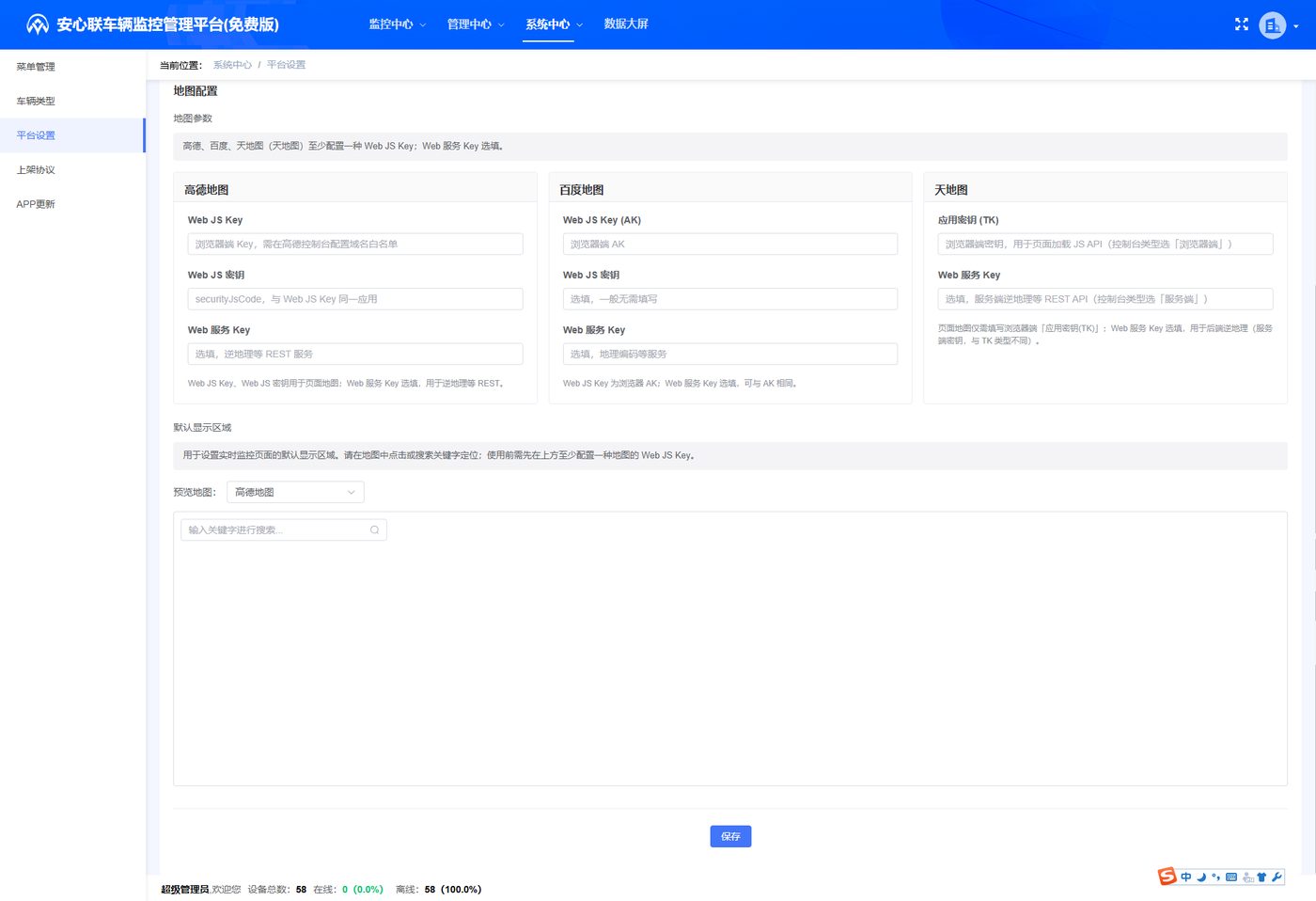The width and height of the screenshot is (1316, 901).
Task: Toggle punctuation mode in the Sogou toolbar
Action: pos(1216,877)
